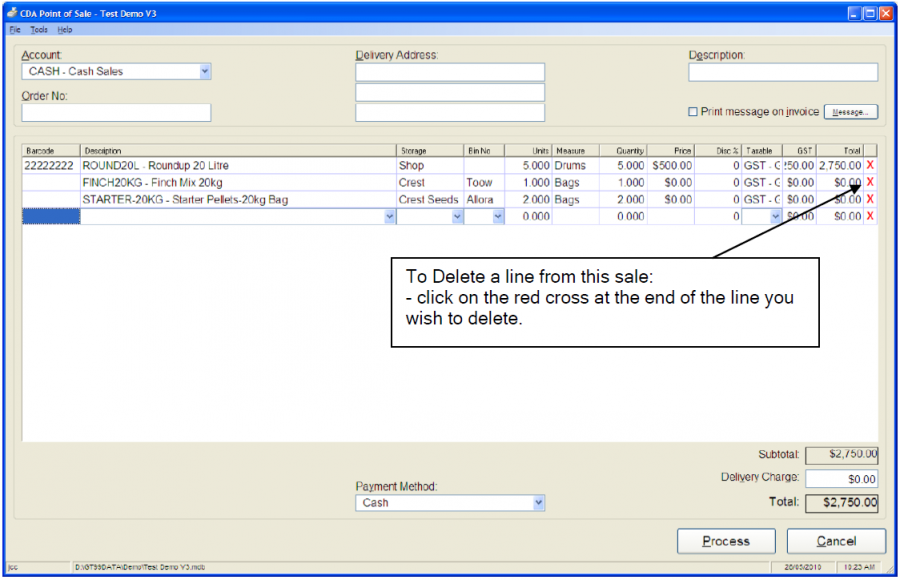
Task: Open the Tools menu
Action: pyautogui.click(x=38, y=29)
